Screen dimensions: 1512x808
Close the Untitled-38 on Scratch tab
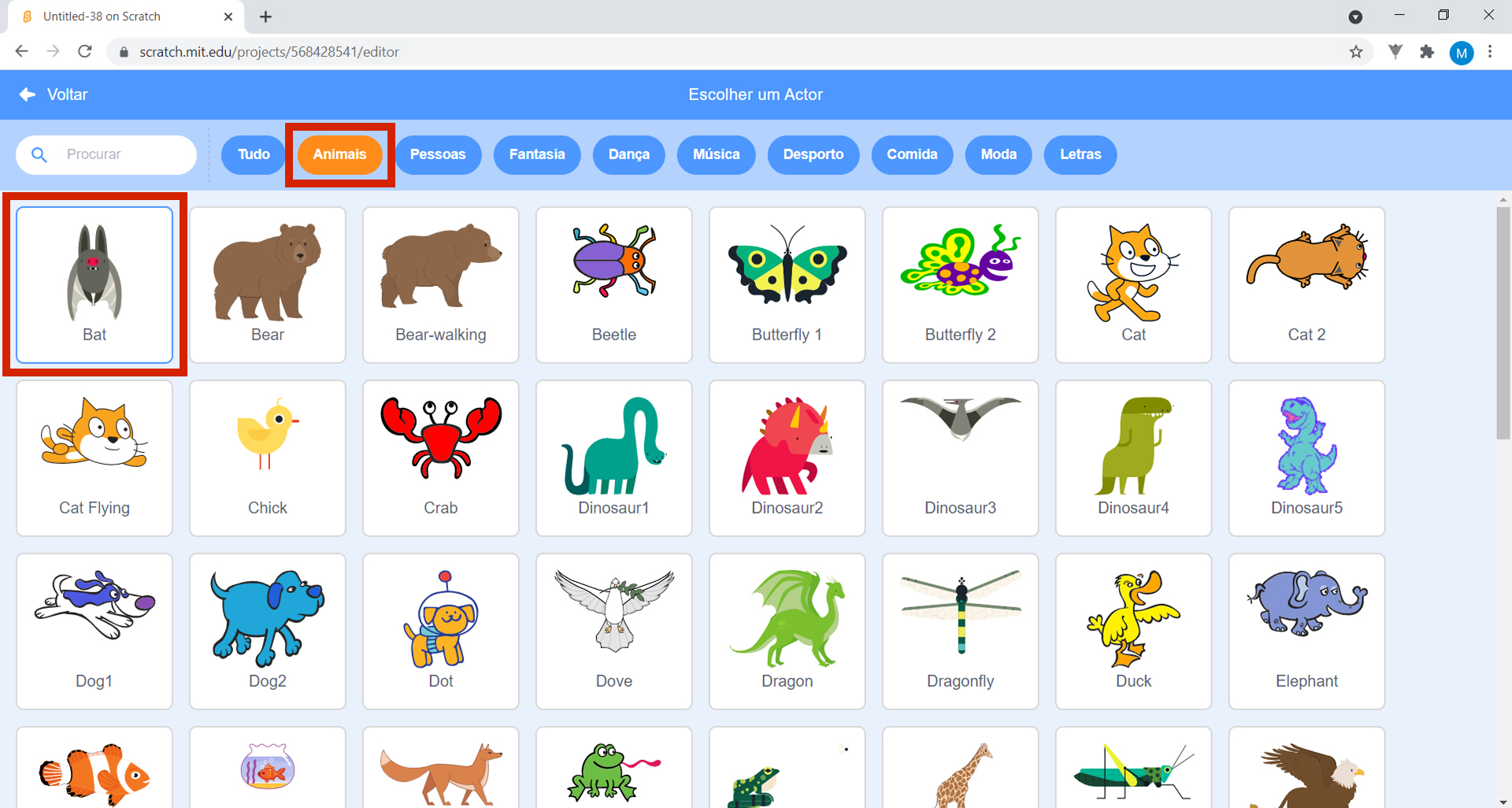click(228, 17)
